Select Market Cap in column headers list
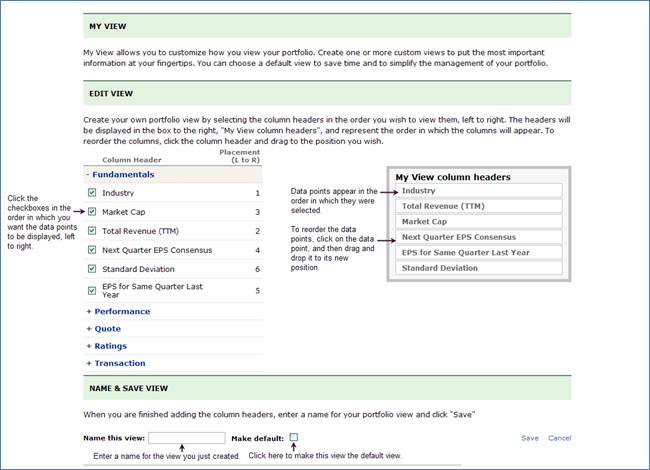650x470 pixels. pyautogui.click(x=478, y=221)
